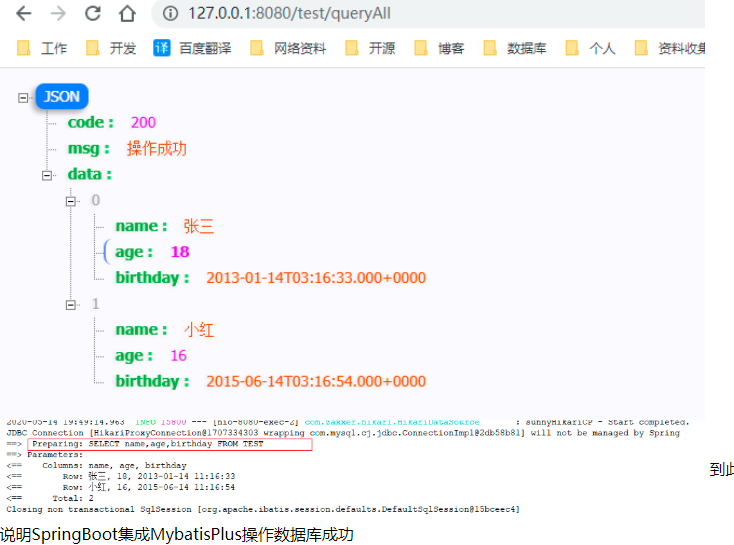The height and width of the screenshot is (545, 734).
Task: Collapse array item 1
Action: [x=71, y=305]
